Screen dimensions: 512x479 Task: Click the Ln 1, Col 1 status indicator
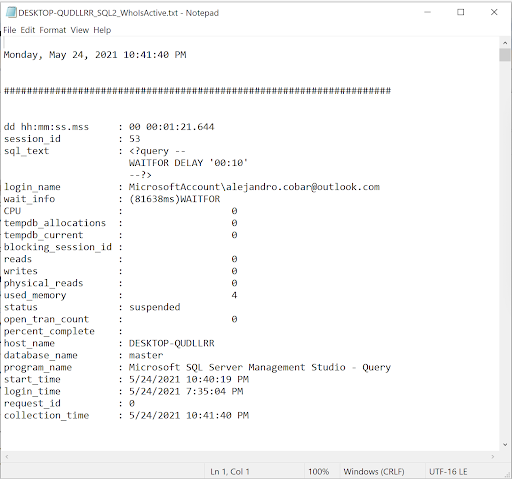pos(230,472)
